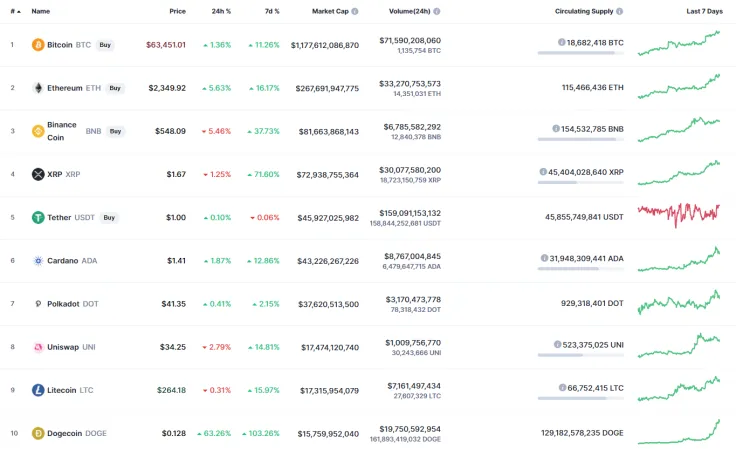This screenshot has height=449, width=736.
Task: Click Uniswap circulating supply progress bar
Action: point(581,355)
